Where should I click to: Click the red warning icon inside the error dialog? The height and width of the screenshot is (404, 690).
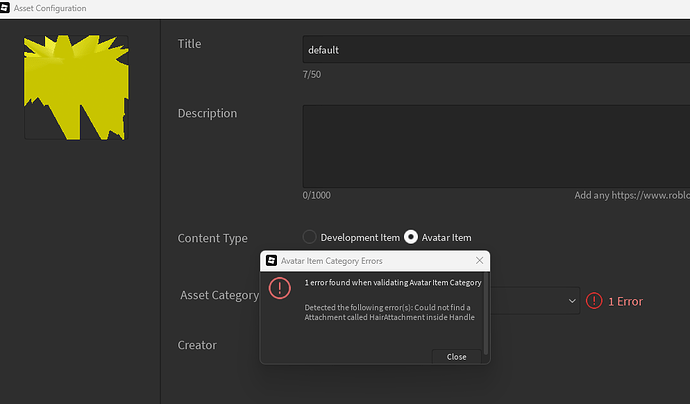[280, 289]
